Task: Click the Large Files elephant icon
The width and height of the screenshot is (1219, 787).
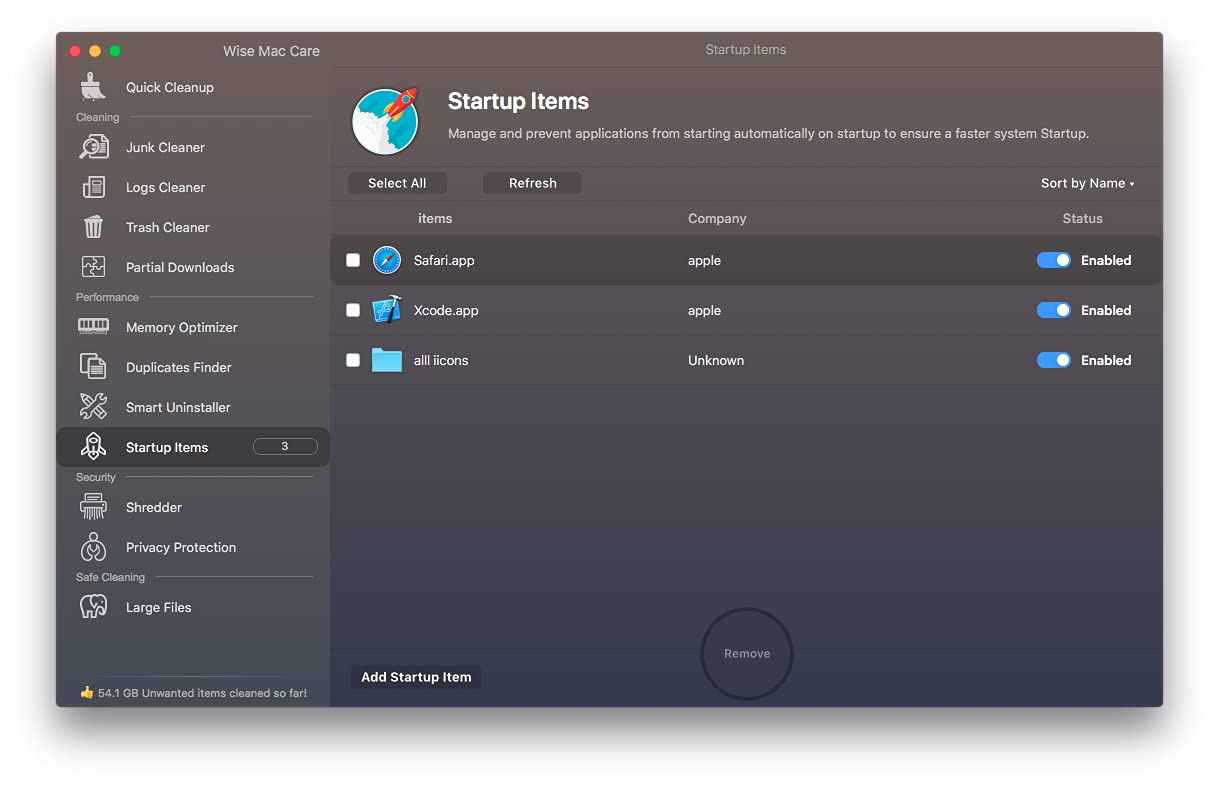Action: click(x=93, y=607)
